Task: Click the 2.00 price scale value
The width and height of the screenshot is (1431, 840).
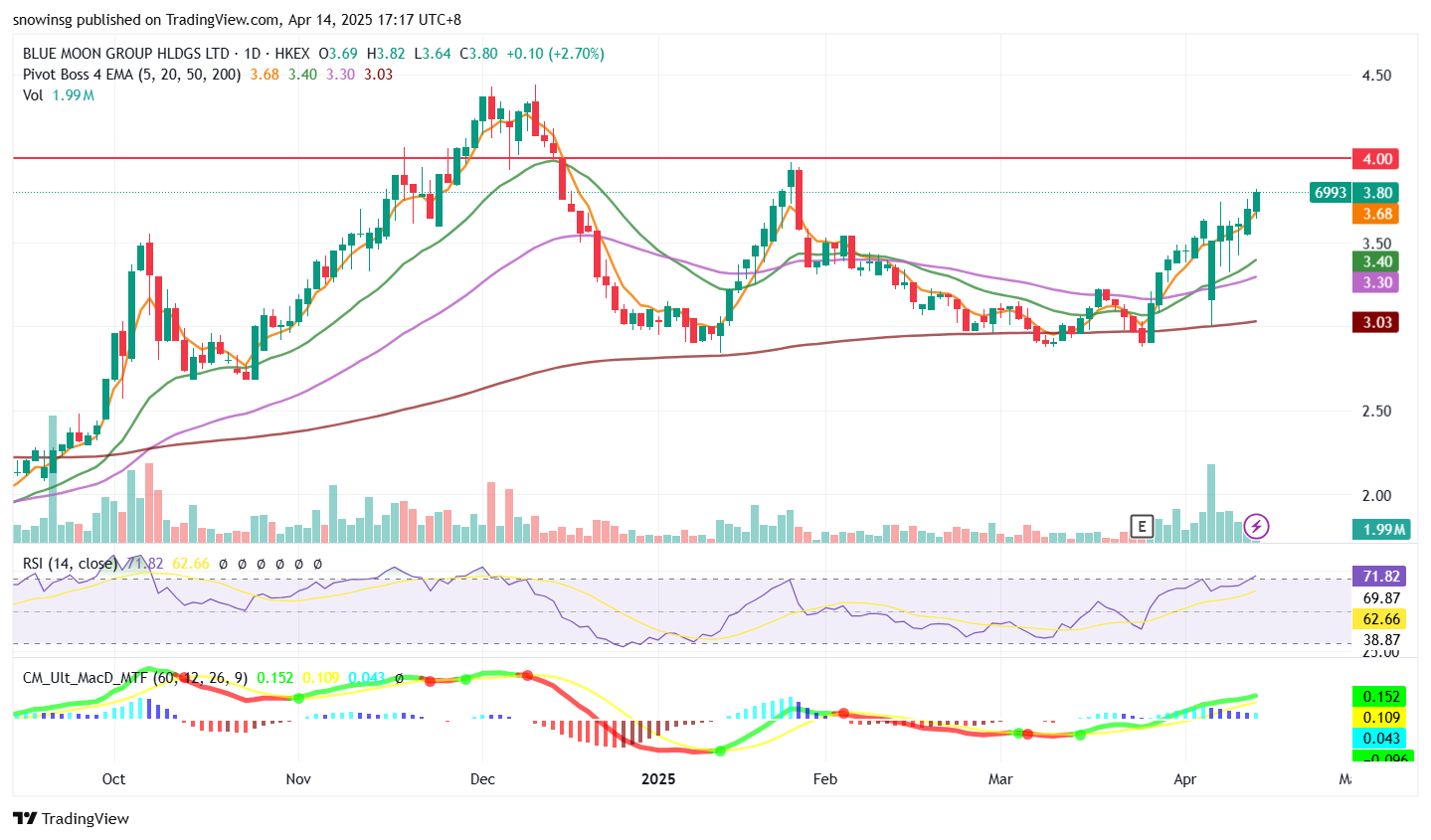Action: pyautogui.click(x=1377, y=495)
